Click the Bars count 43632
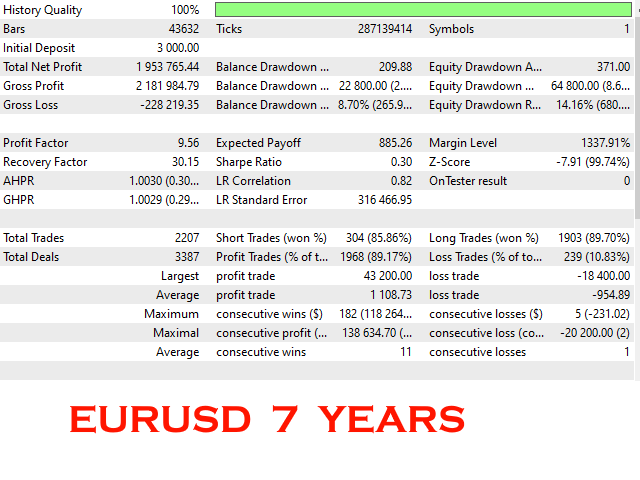This screenshot has width=640, height=480. point(180,29)
